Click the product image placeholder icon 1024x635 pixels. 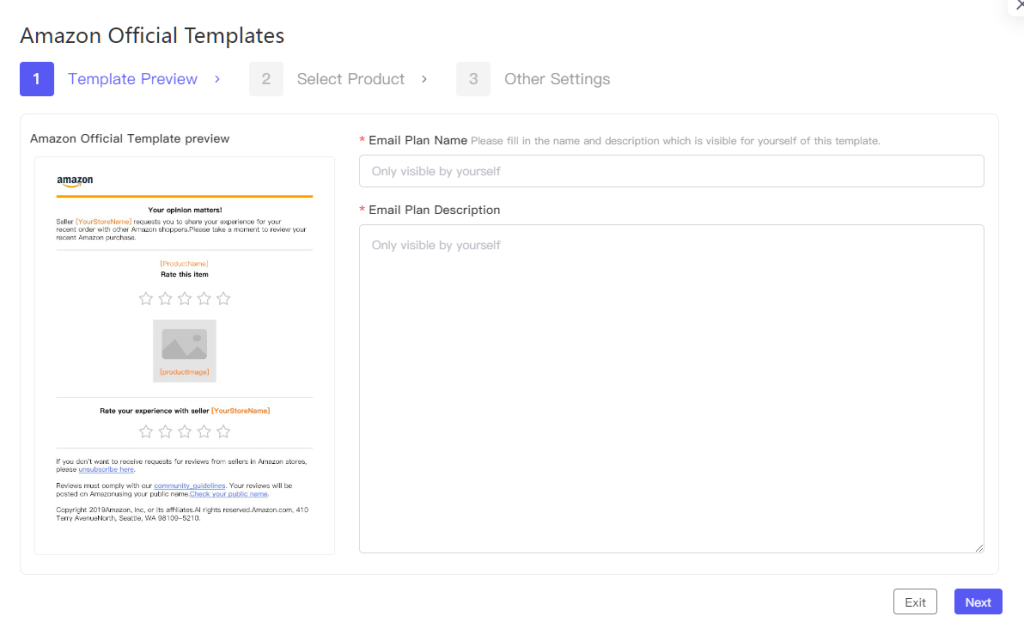pos(184,345)
